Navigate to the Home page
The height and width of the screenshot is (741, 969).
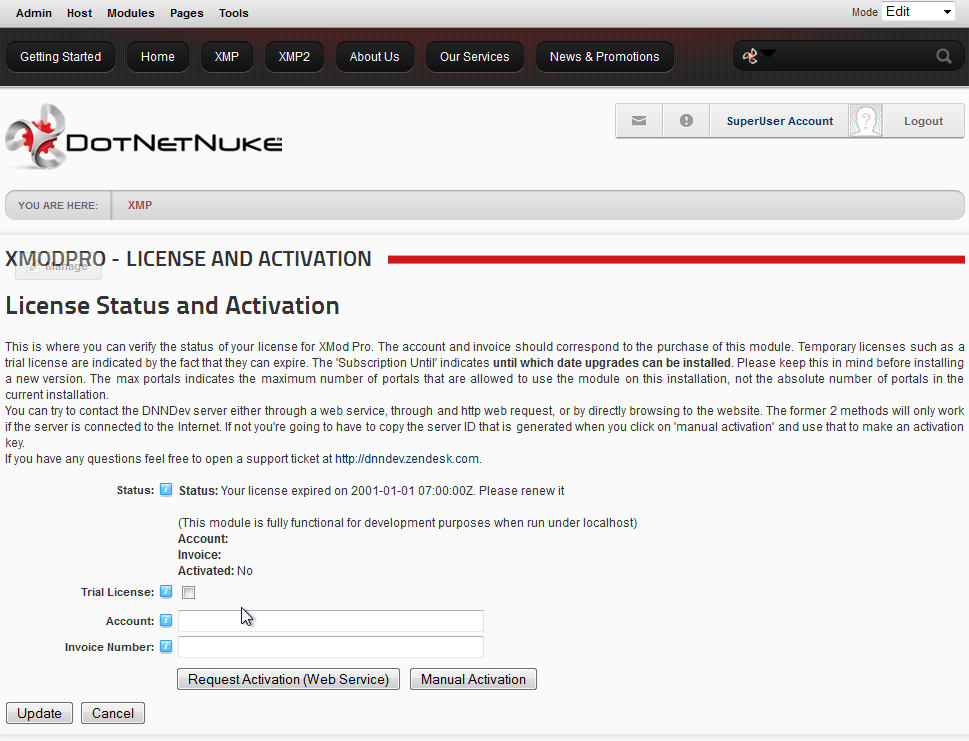point(158,57)
